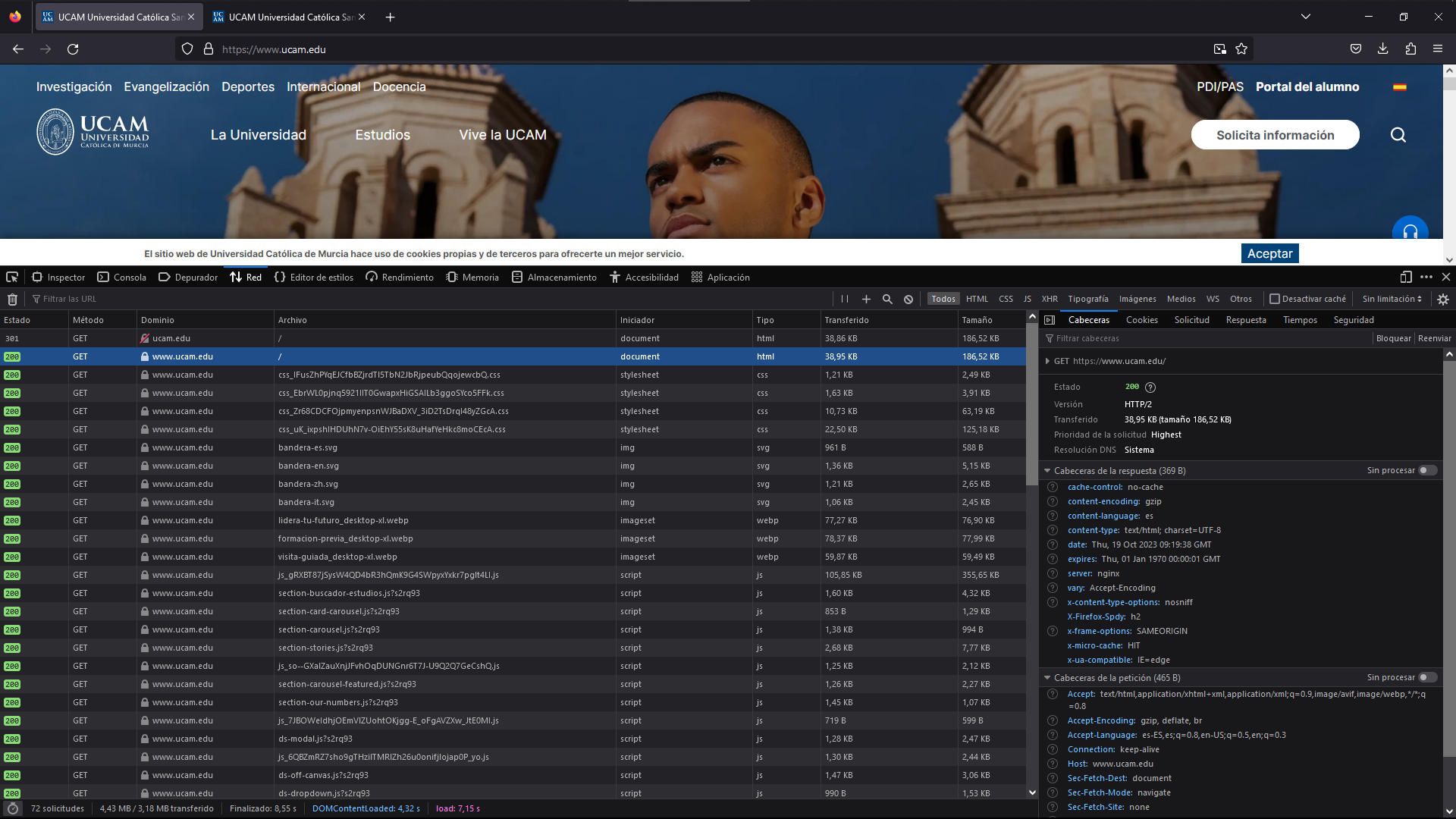Collapse Cabeceras de la respuesta section
The width and height of the screenshot is (1456, 819).
(x=1047, y=471)
